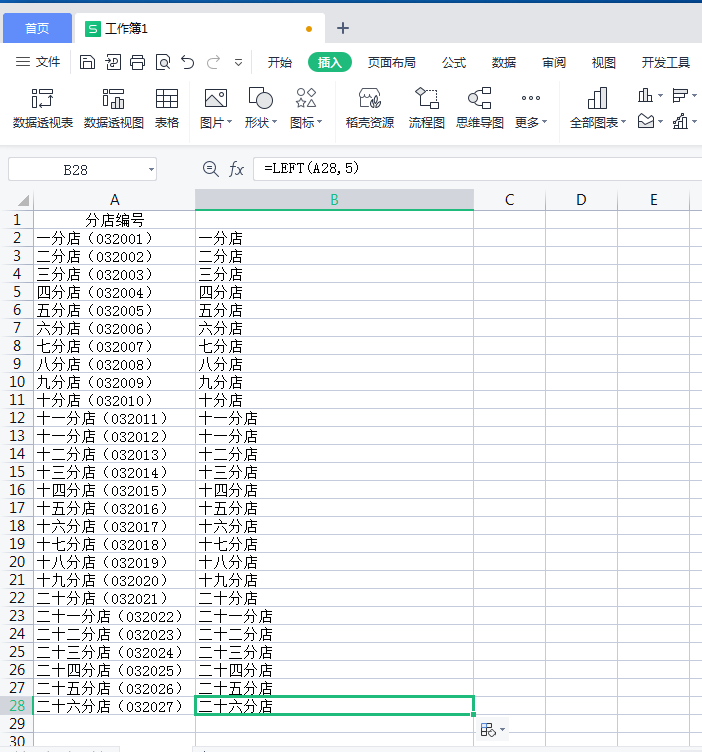Viewport: 702px width, 752px height.
Task: Open Print Preview icon
Action: tap(163, 62)
